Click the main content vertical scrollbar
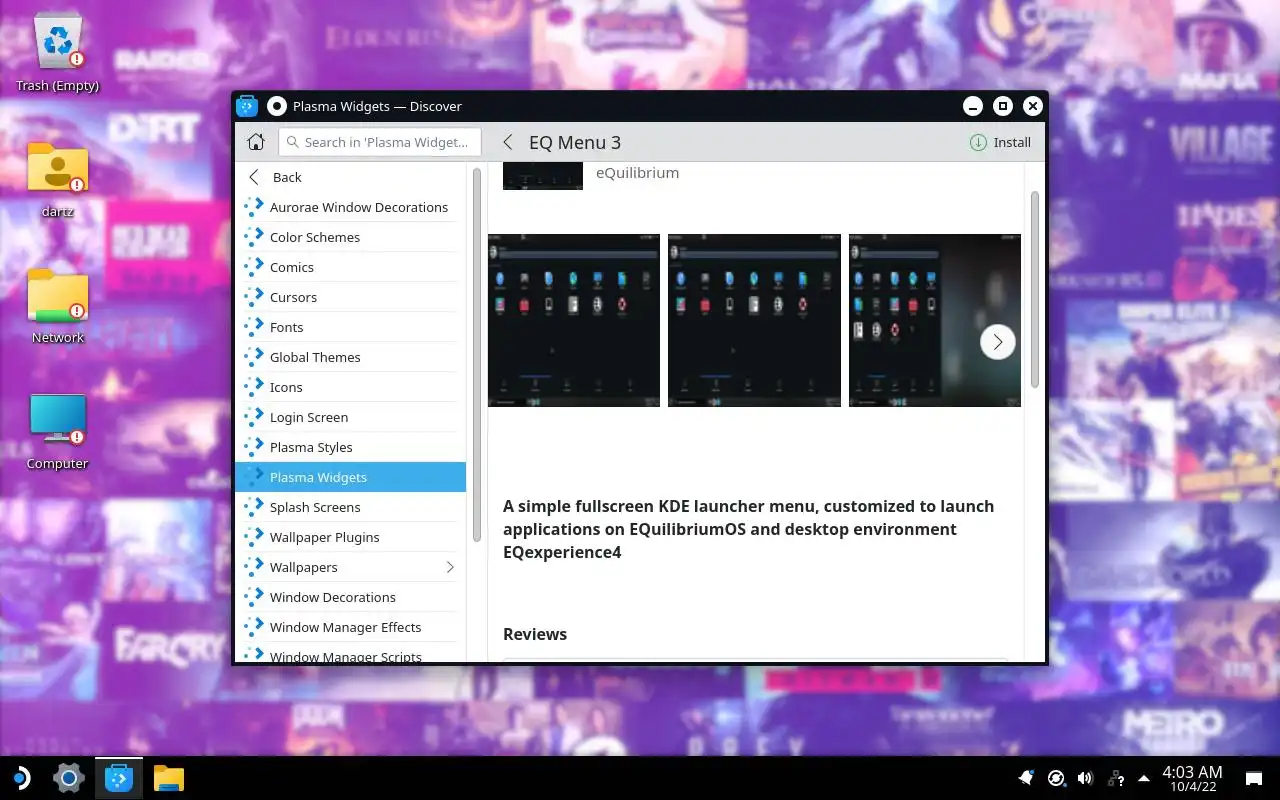The width and height of the screenshot is (1280, 800). pos(1035,290)
